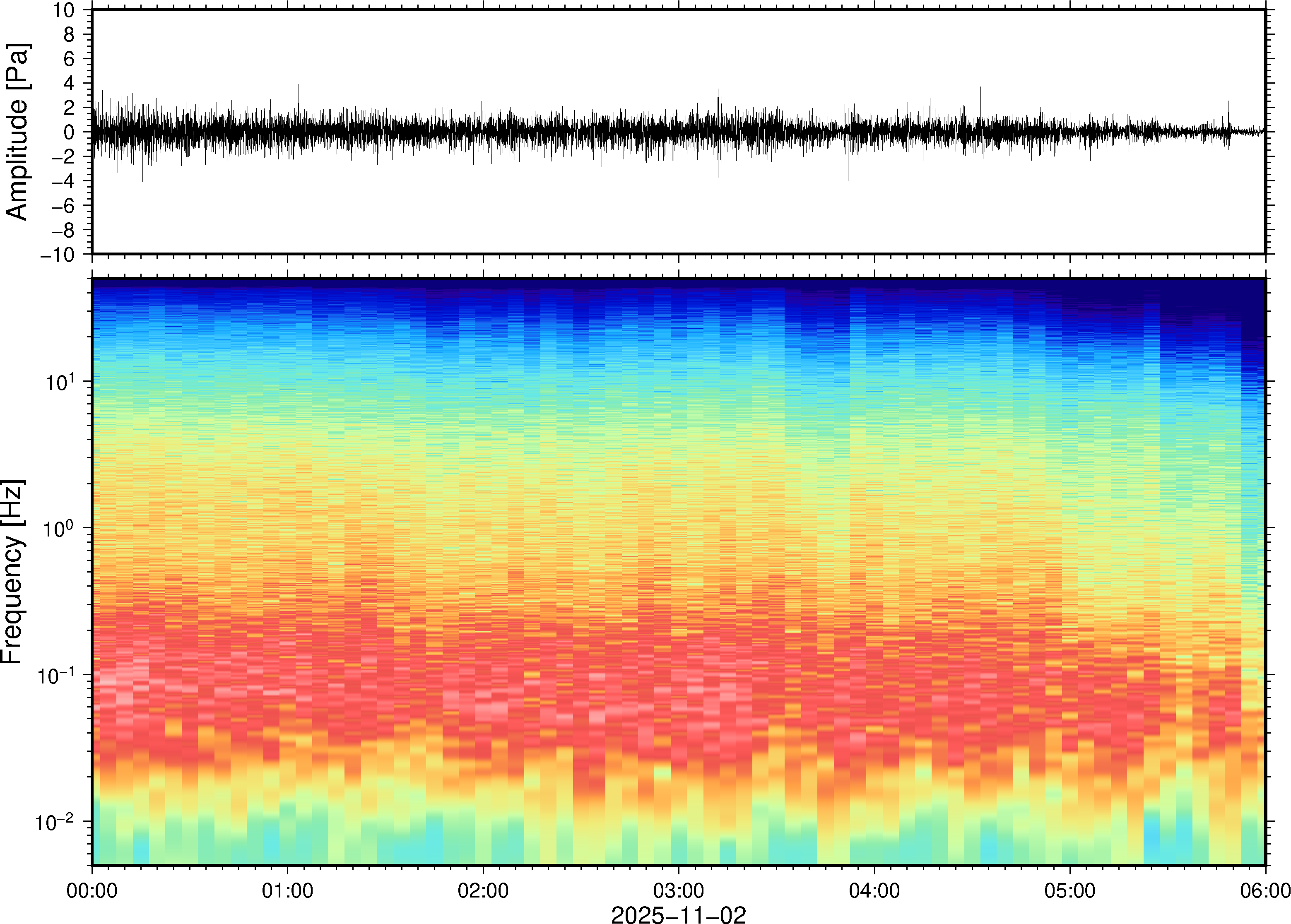1291x924 pixels.
Task: Click the 06:00 end time label
Action: [x=1265, y=890]
